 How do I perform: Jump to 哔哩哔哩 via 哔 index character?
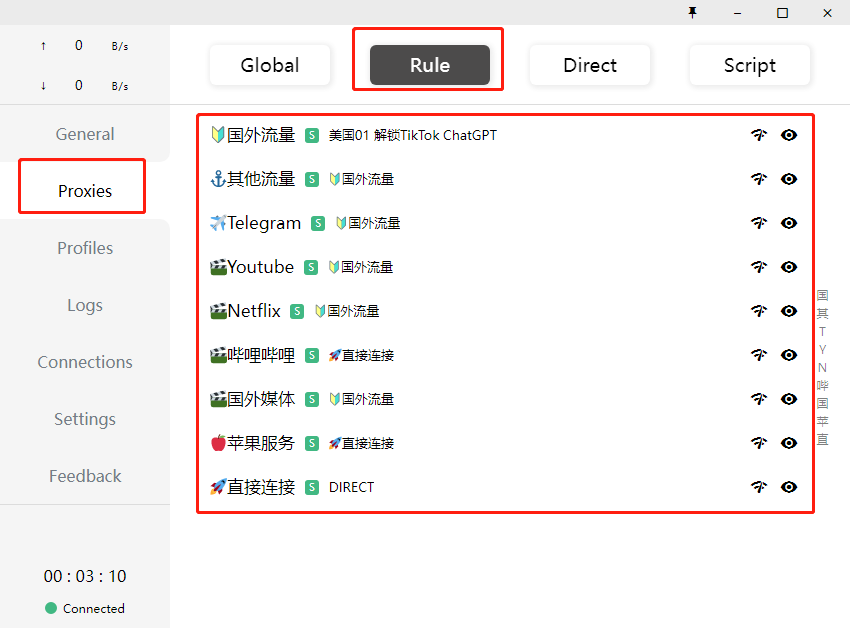tap(822, 386)
